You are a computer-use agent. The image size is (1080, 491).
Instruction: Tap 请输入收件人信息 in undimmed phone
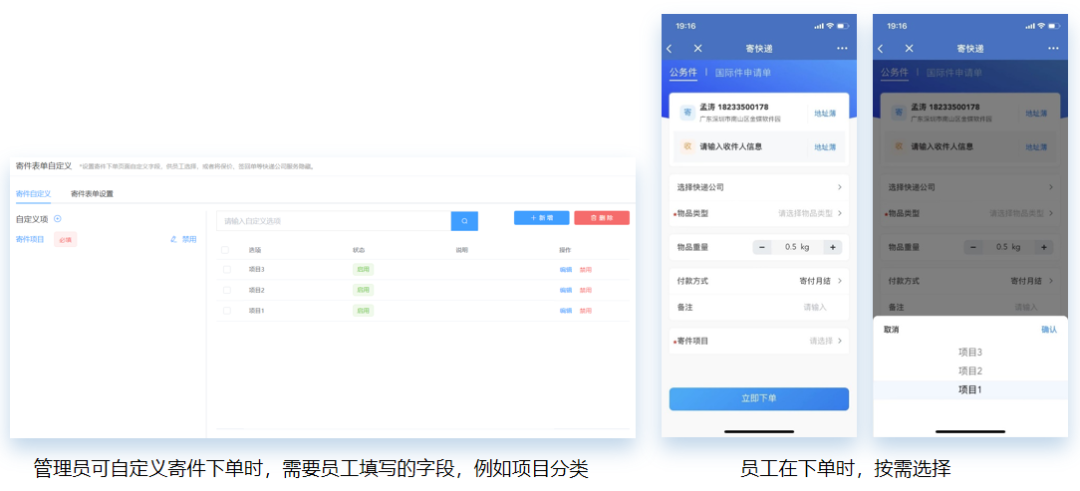(731, 147)
